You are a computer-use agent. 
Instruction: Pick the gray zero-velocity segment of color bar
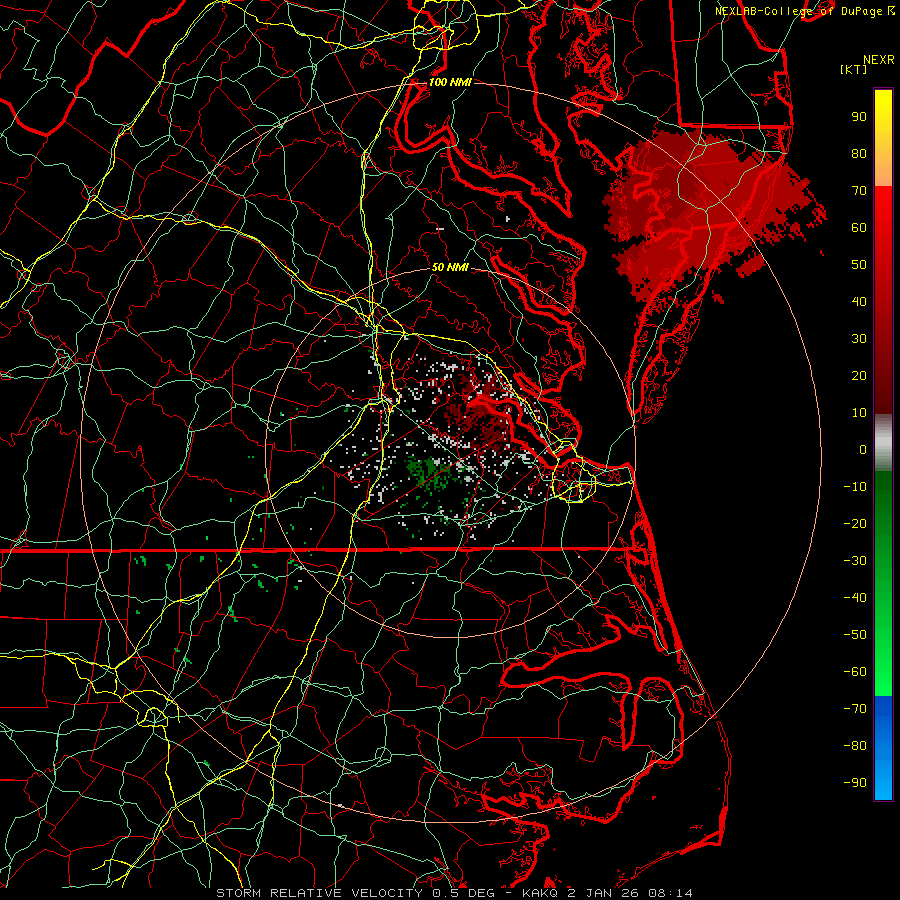(883, 443)
